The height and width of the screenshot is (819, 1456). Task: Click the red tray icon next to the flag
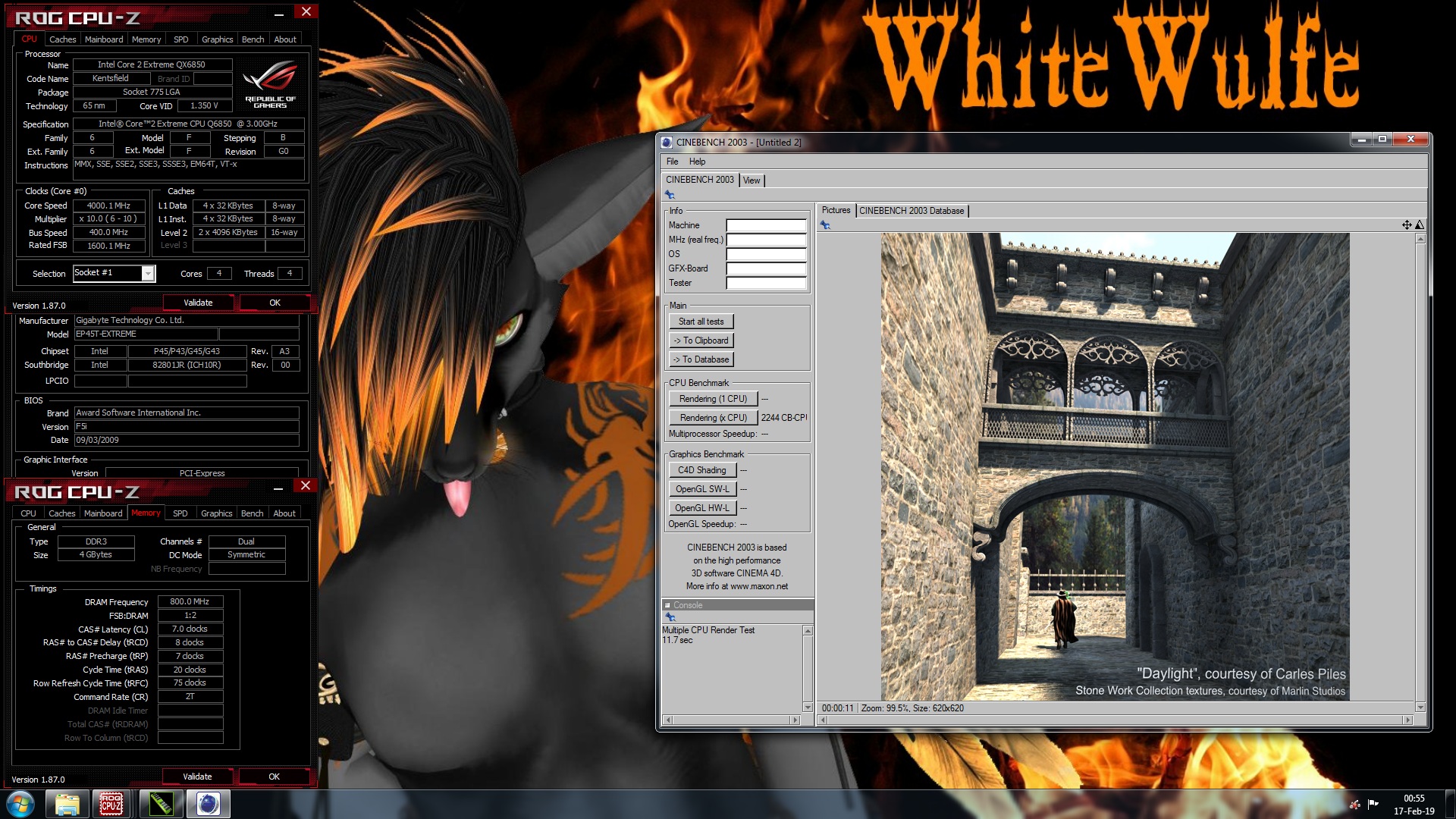tap(1354, 804)
